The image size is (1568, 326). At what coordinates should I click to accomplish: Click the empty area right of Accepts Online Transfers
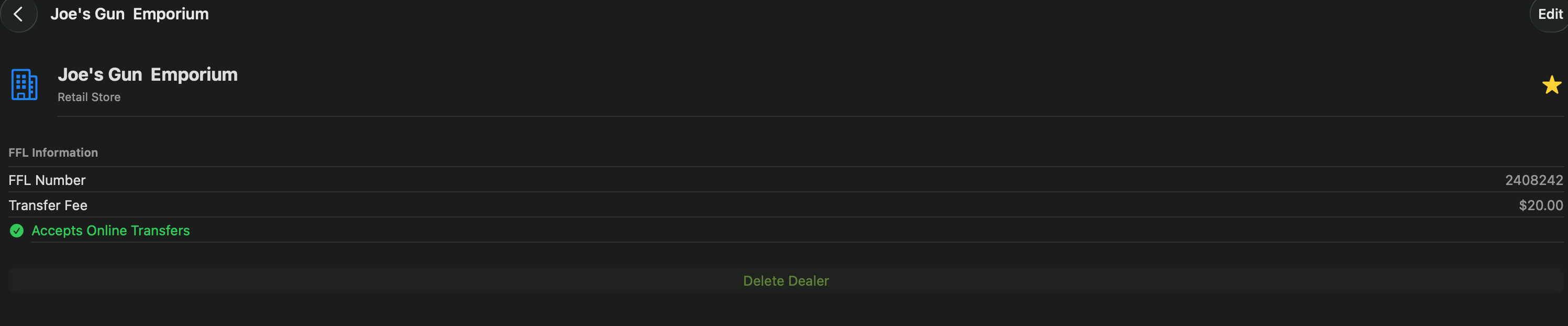coord(852,230)
